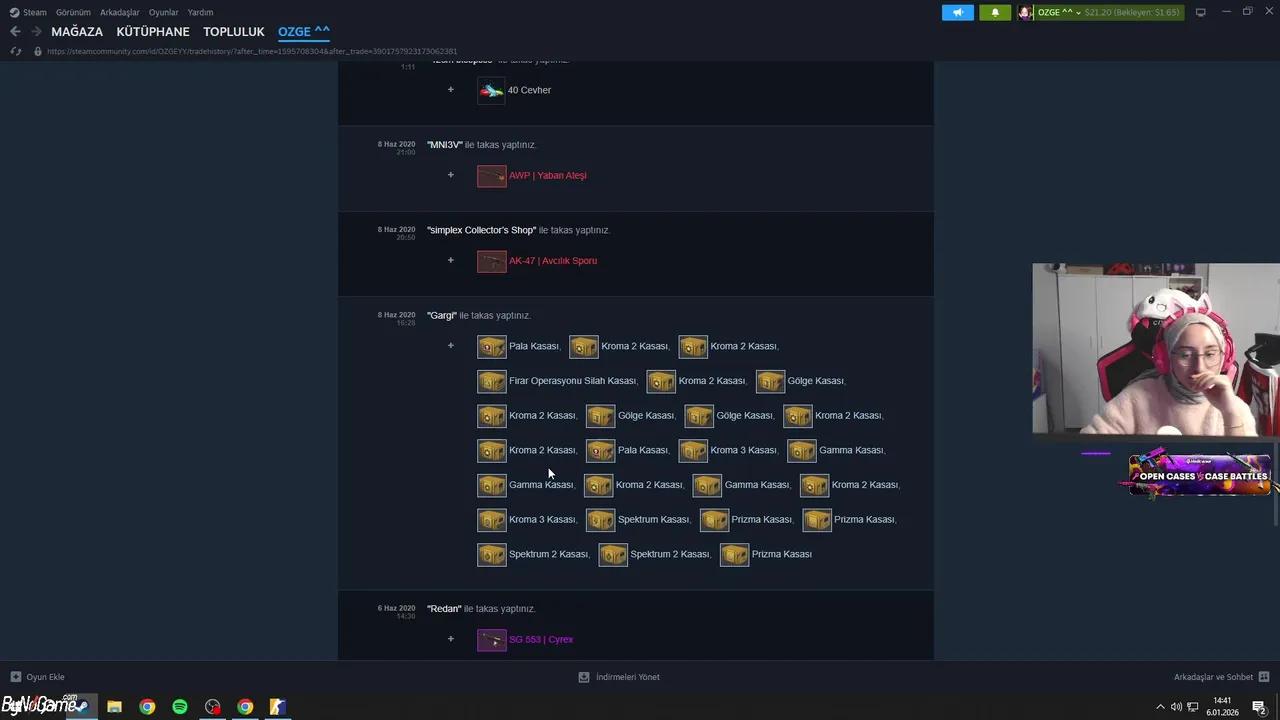Click the plus icon beside Oyun Ekle
The image size is (1280, 720).
15,677
